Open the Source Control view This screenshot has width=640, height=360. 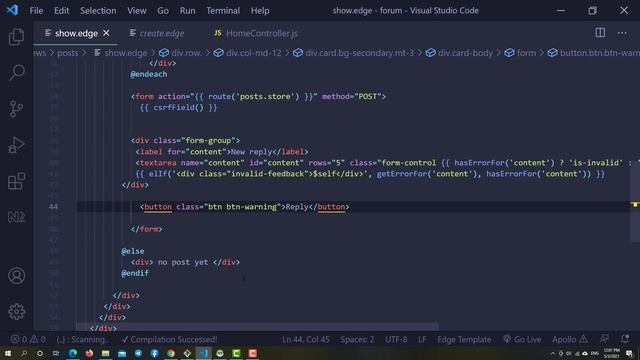point(16,109)
